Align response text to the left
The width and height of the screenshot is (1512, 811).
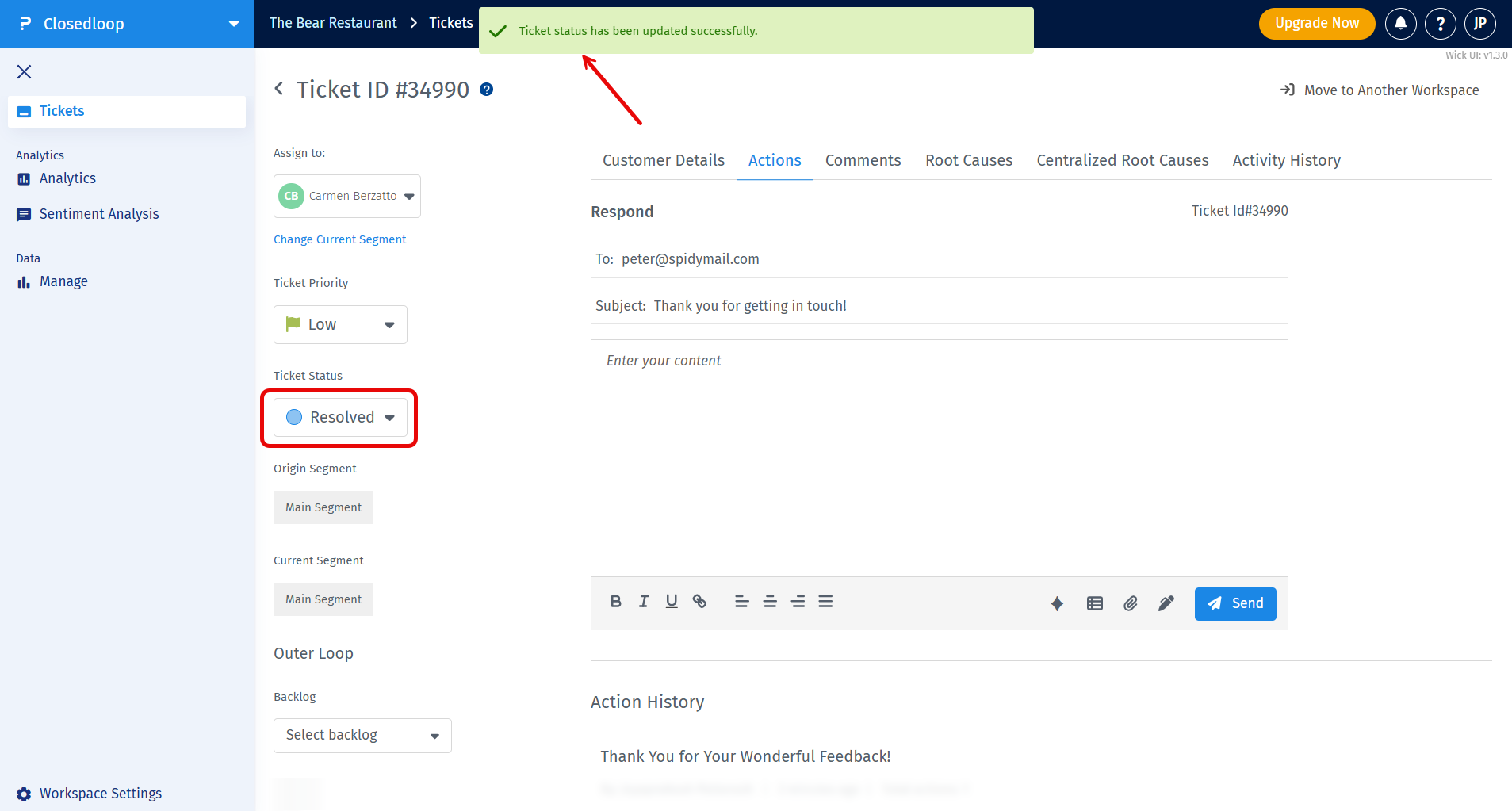pyautogui.click(x=742, y=602)
